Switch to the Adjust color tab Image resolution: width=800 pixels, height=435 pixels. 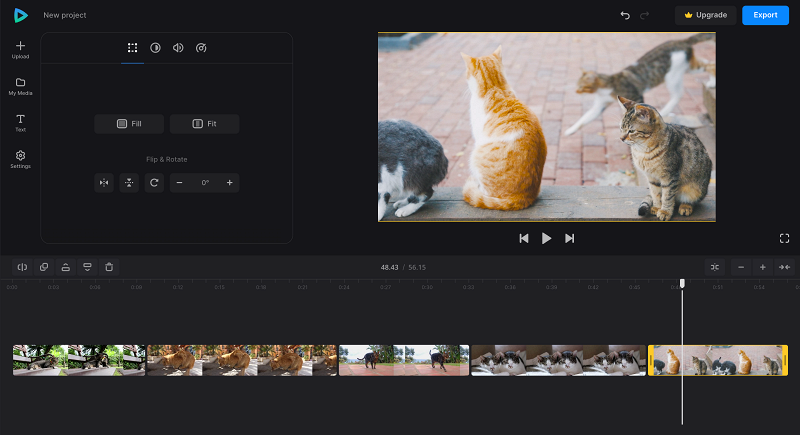click(x=155, y=48)
